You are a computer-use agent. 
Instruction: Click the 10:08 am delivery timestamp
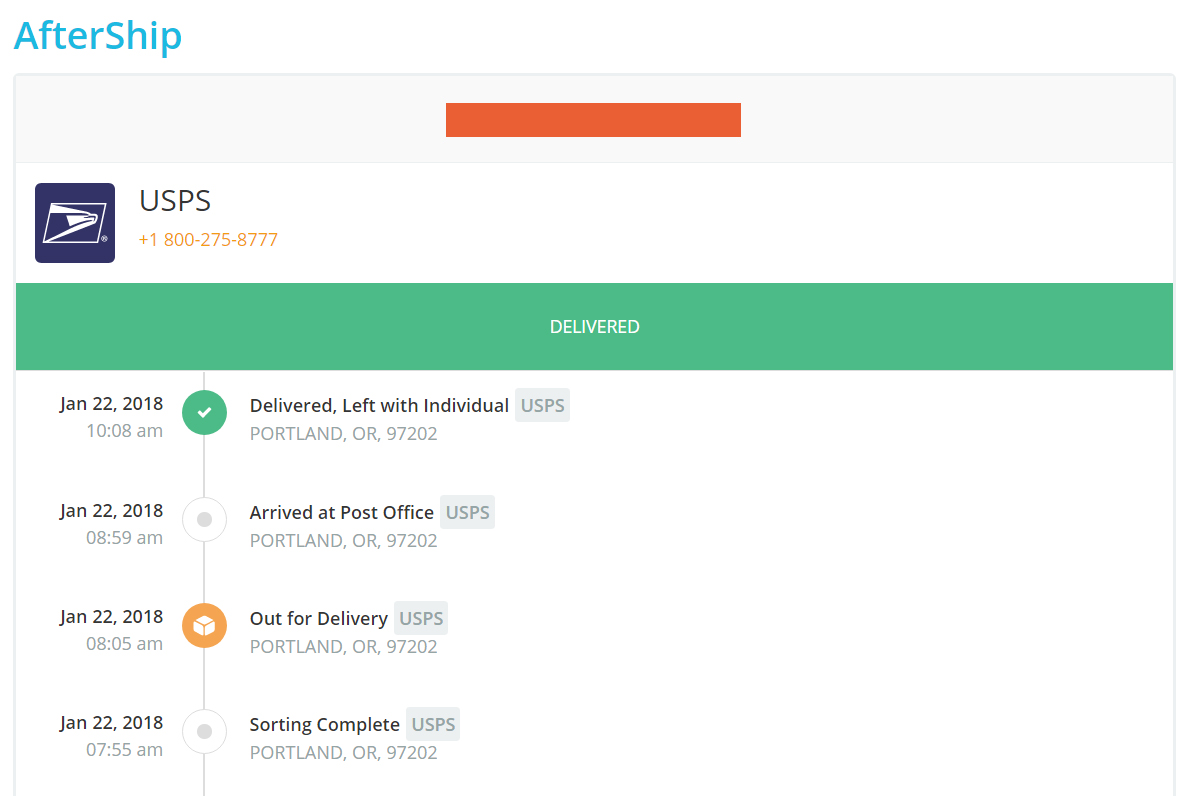tap(124, 431)
